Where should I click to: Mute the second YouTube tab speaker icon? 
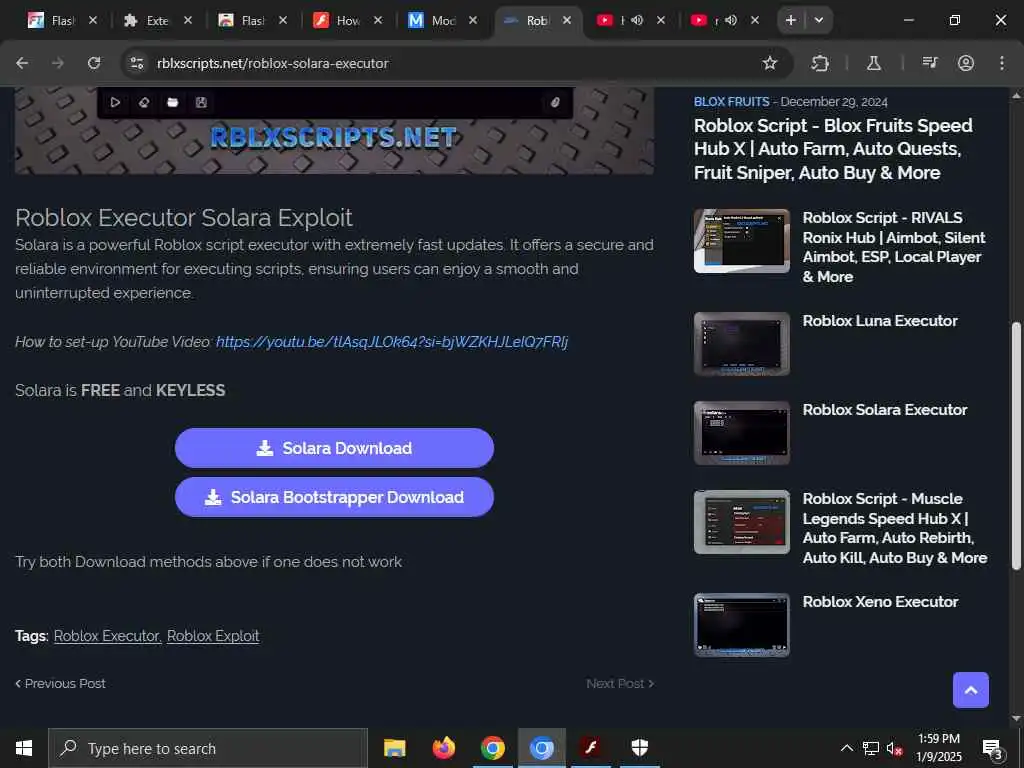[x=731, y=20]
